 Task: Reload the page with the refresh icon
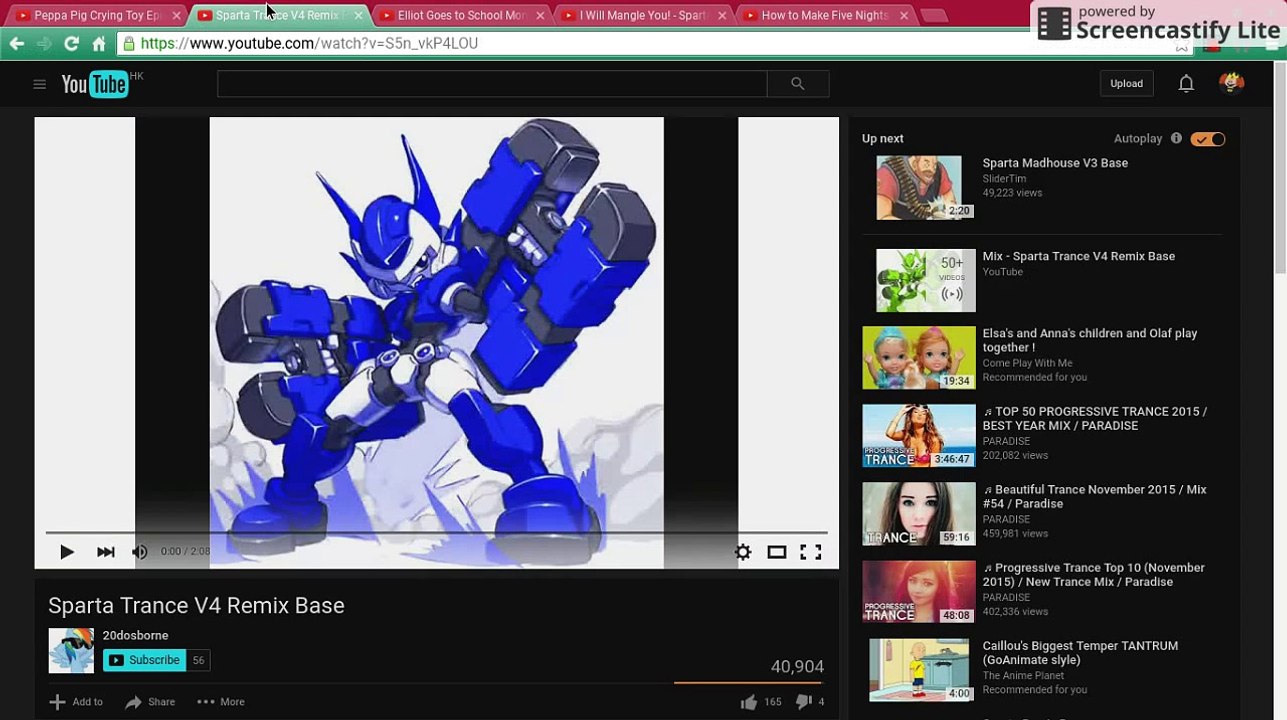[x=71, y=43]
